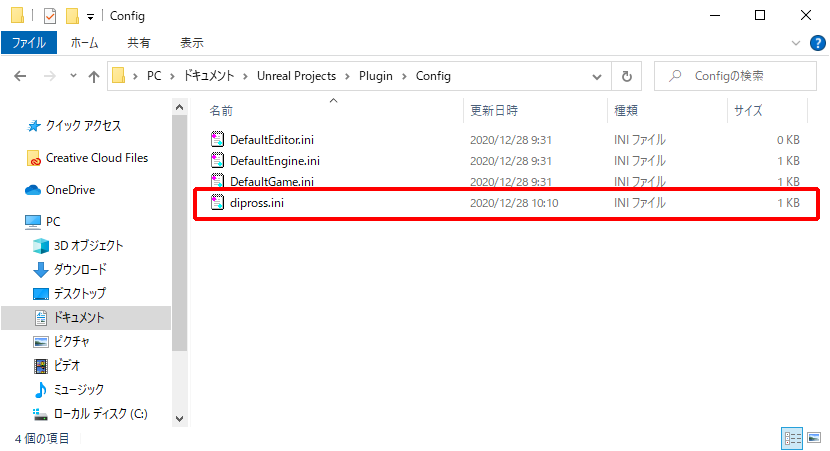
Task: Click the INI ファイル type cell of DefaultEngine.ini
Action: click(639, 161)
